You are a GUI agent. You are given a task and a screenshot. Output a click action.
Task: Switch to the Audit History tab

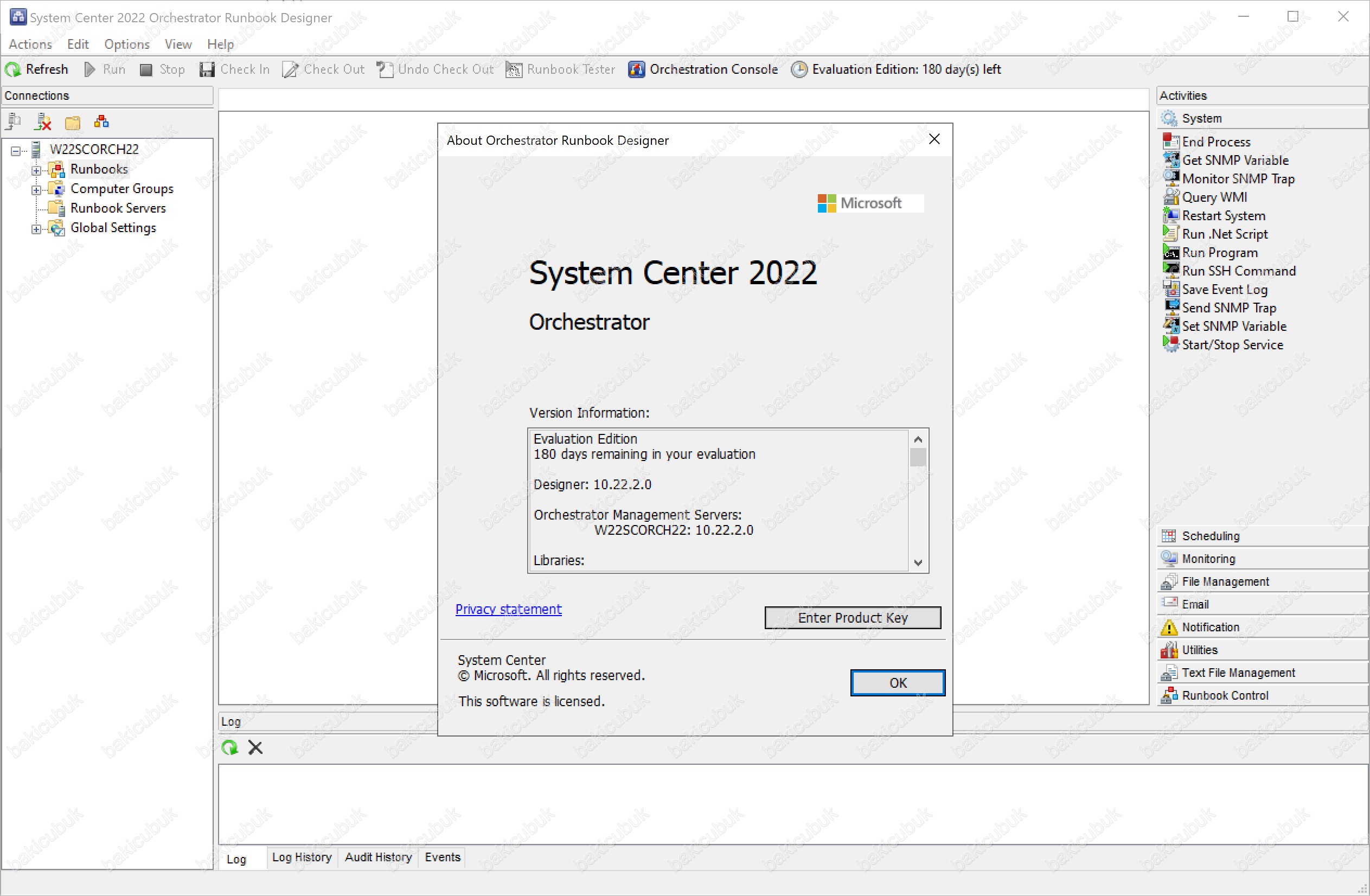click(378, 857)
